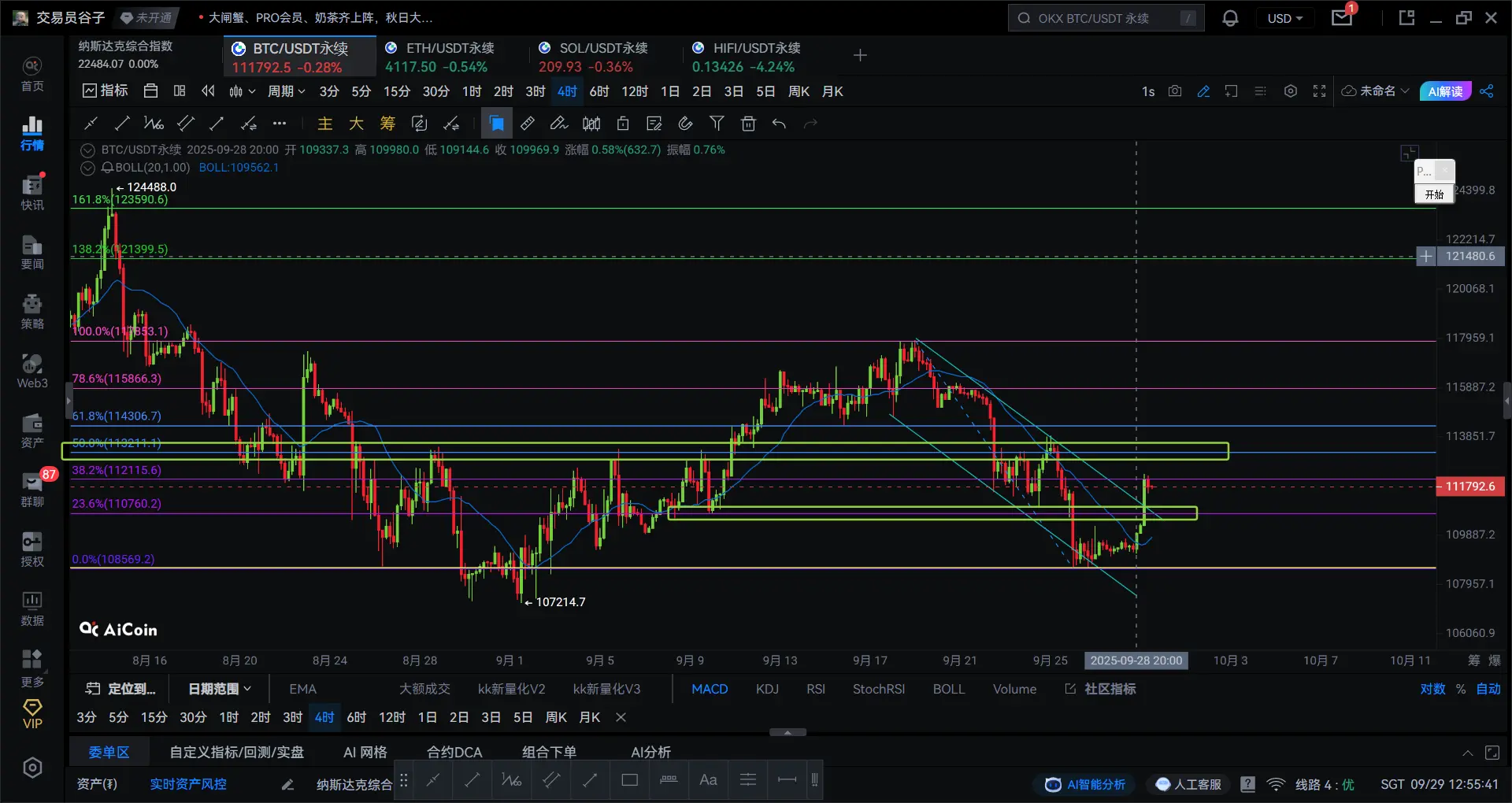Select the parallel channel drawing tool
This screenshot has width=1512, height=803.
pyautogui.click(x=186, y=124)
